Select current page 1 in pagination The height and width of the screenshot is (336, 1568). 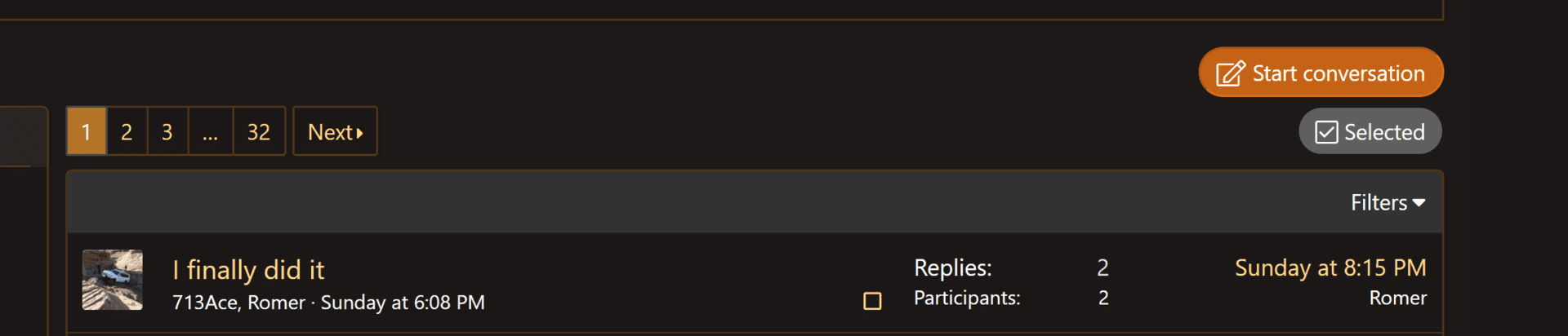pos(87,131)
